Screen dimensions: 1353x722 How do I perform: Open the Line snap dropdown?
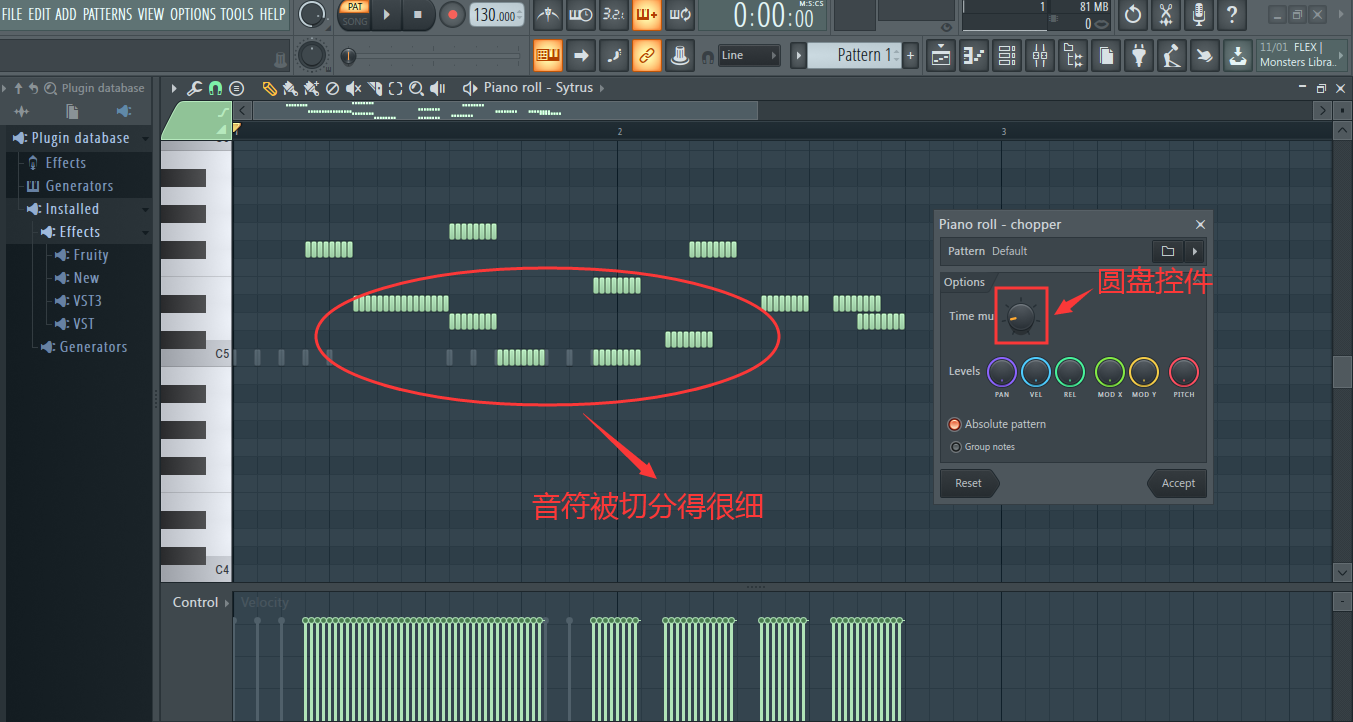point(748,56)
